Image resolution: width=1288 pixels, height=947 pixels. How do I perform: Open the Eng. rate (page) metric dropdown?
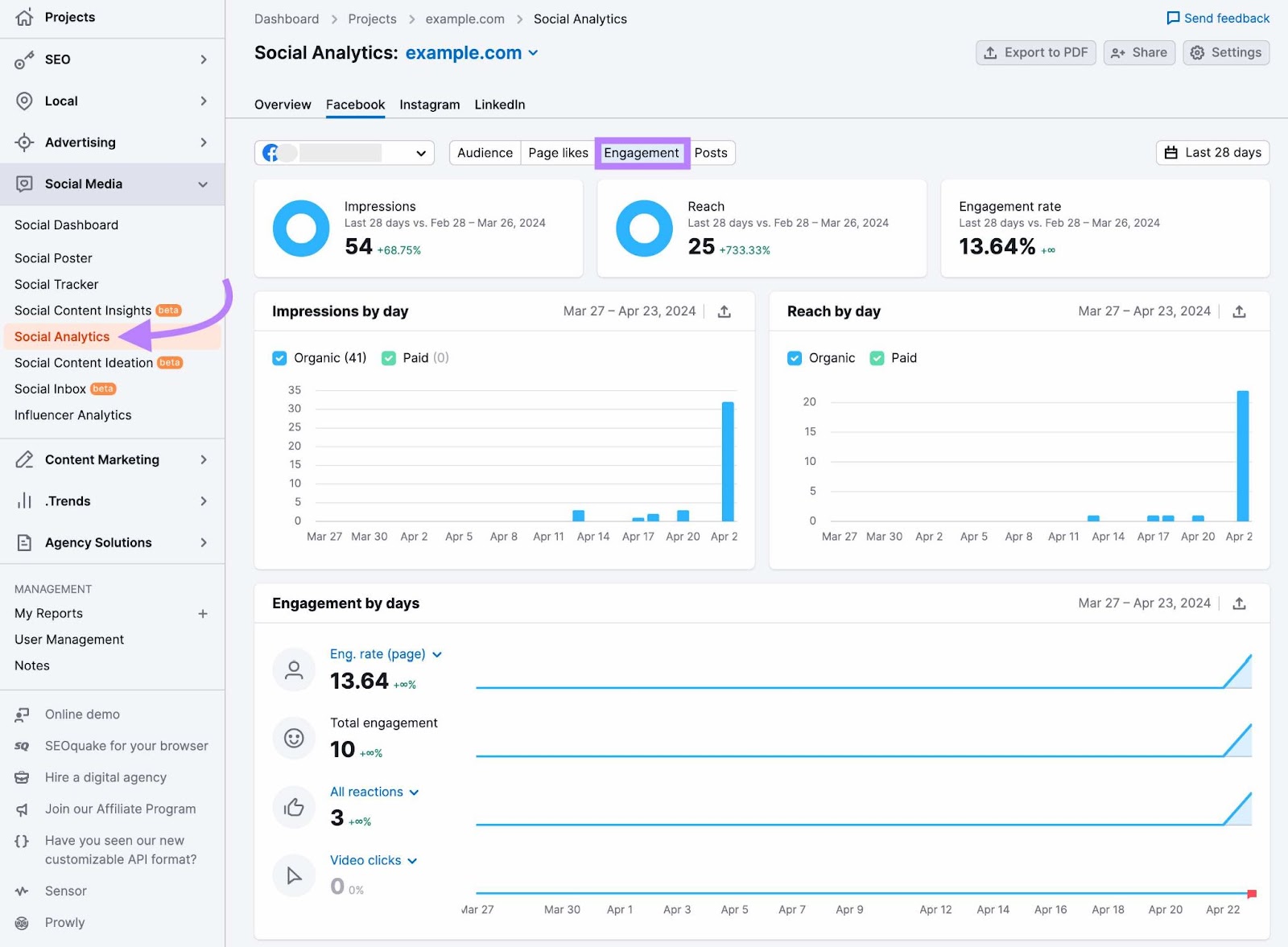point(386,654)
